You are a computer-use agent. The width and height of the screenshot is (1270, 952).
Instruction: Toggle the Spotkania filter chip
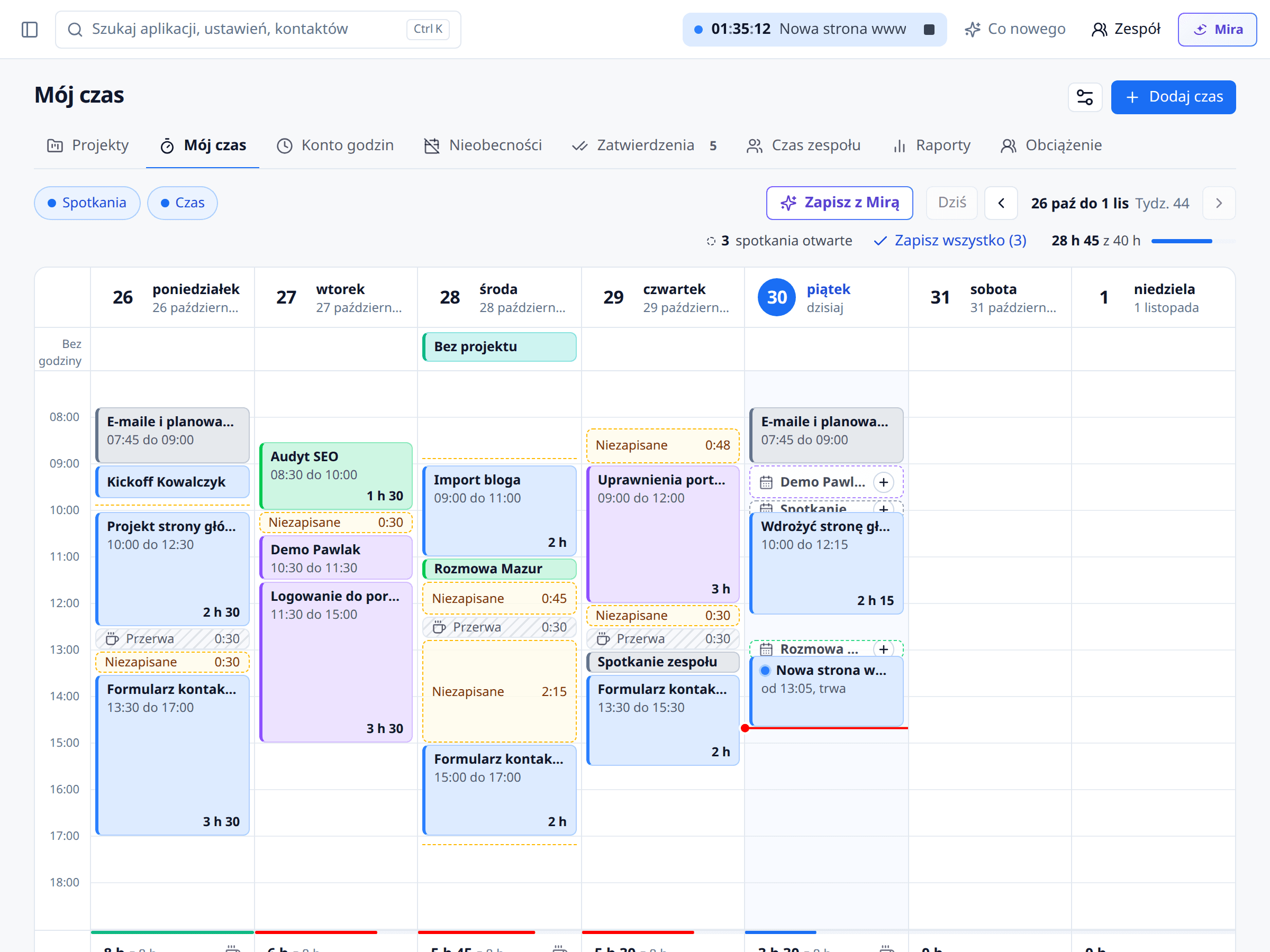tap(87, 203)
